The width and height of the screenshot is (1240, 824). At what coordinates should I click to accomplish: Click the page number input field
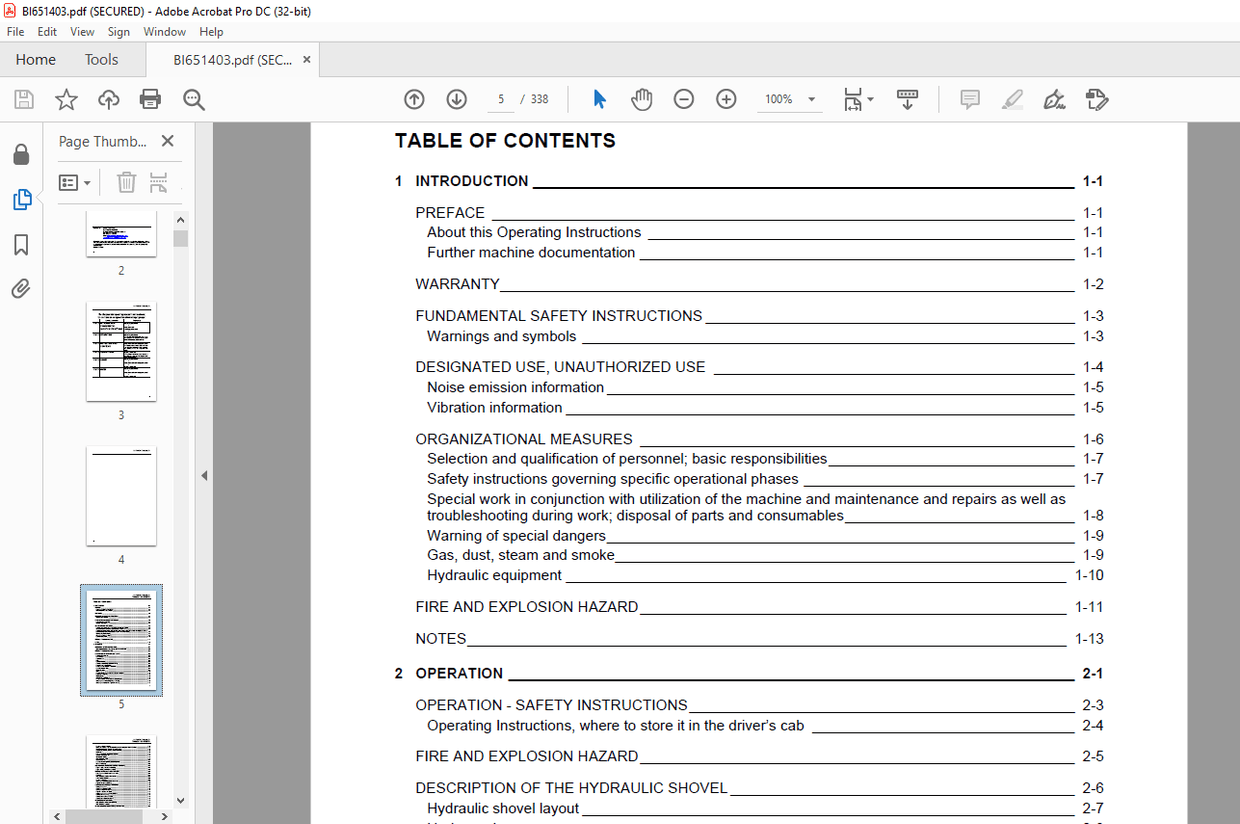[500, 99]
